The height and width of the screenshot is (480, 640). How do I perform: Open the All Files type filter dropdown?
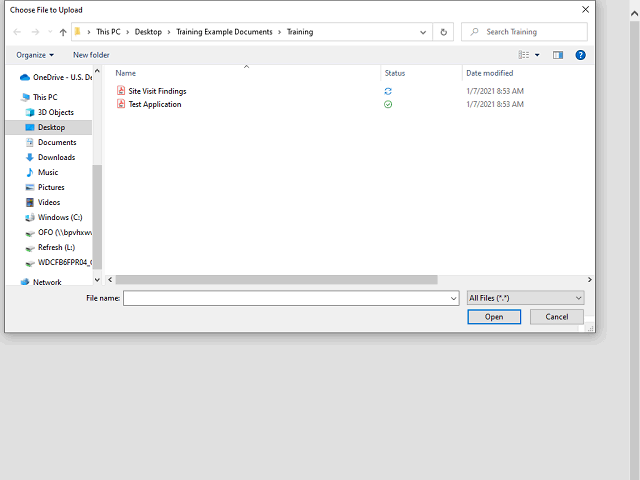(525, 298)
